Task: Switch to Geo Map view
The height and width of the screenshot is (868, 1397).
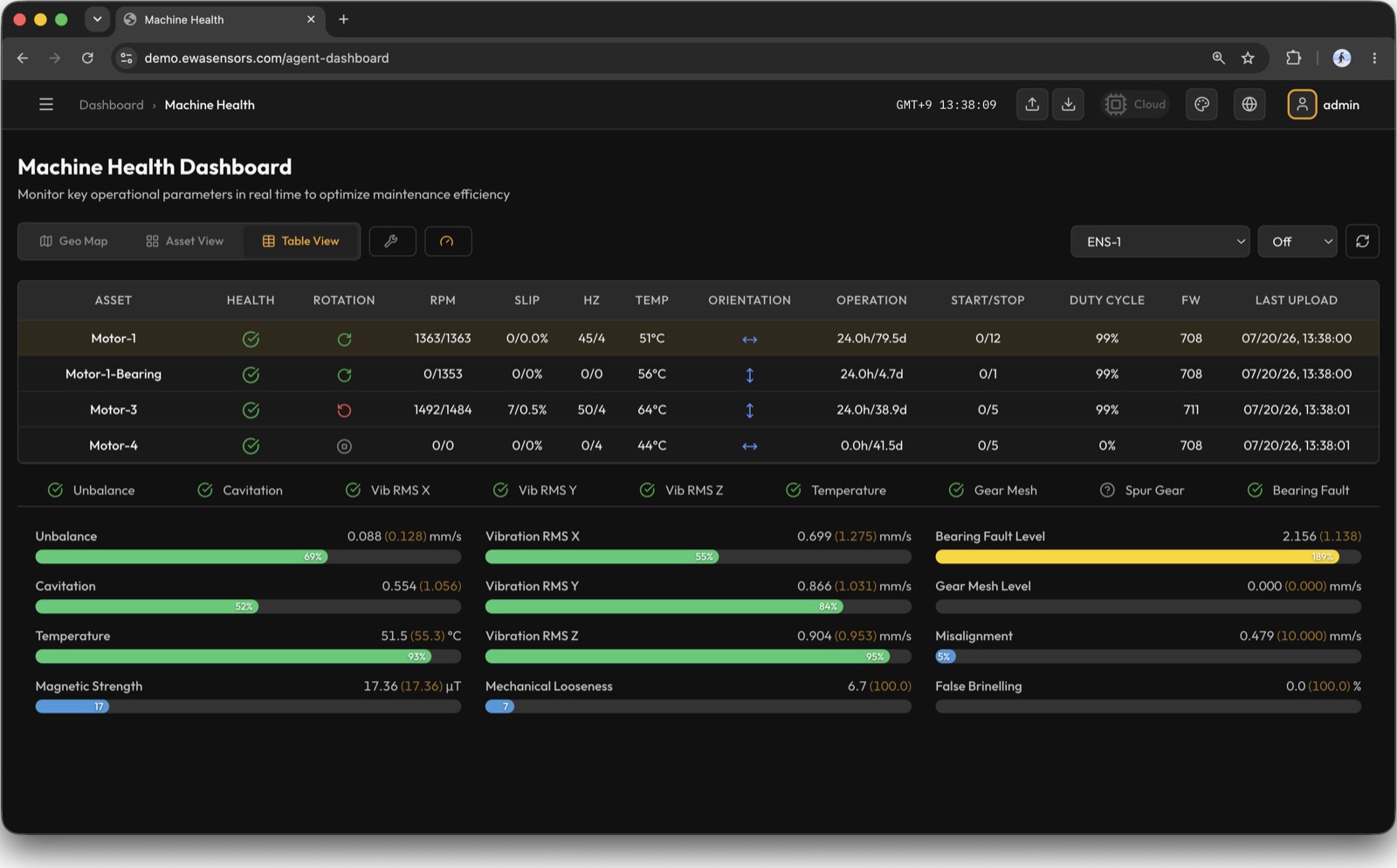Action: pyautogui.click(x=74, y=241)
